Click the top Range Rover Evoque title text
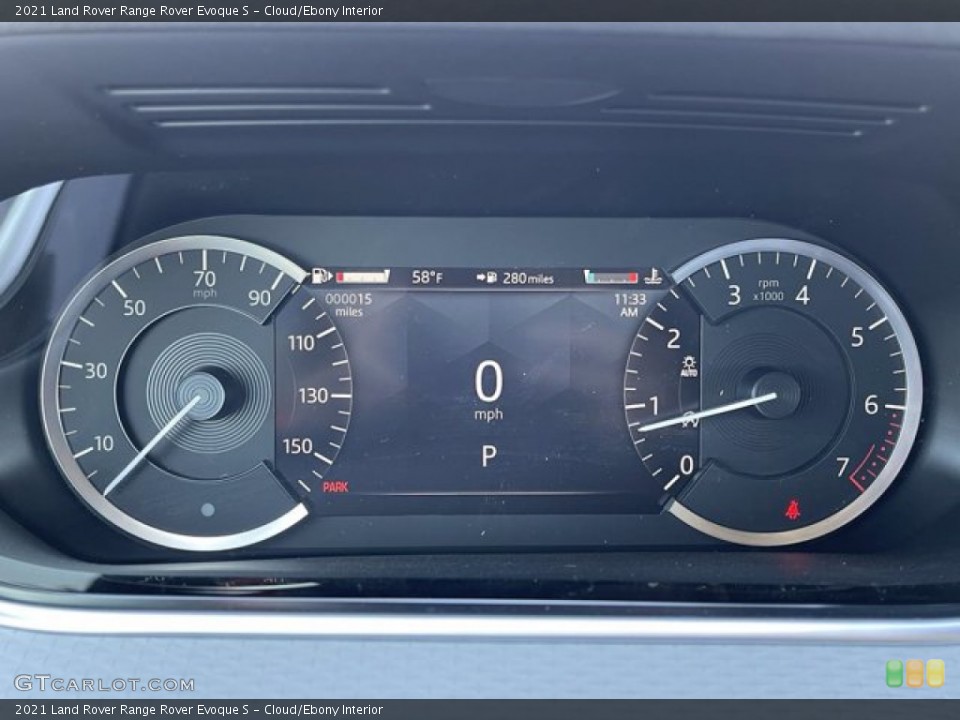This screenshot has height=720, width=960. [199, 10]
